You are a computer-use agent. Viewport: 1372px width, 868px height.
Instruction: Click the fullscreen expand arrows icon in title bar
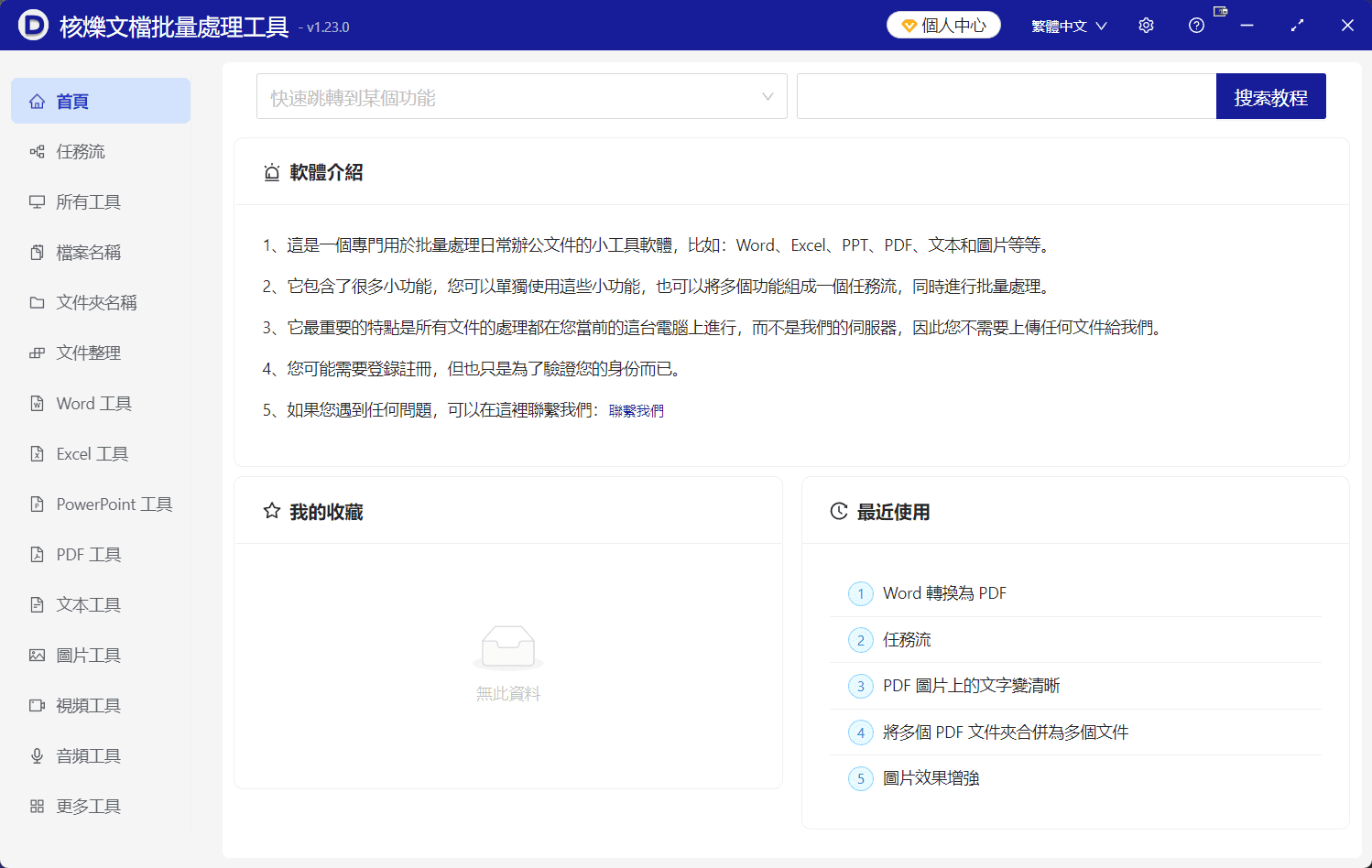pyautogui.click(x=1297, y=26)
